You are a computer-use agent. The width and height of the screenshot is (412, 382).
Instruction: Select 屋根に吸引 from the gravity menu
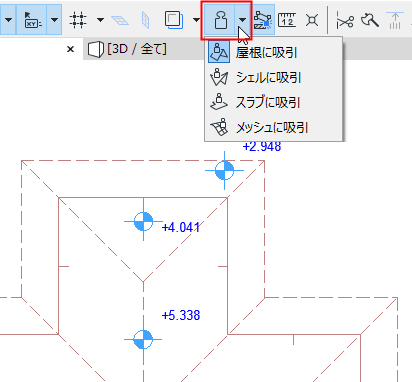(274, 52)
